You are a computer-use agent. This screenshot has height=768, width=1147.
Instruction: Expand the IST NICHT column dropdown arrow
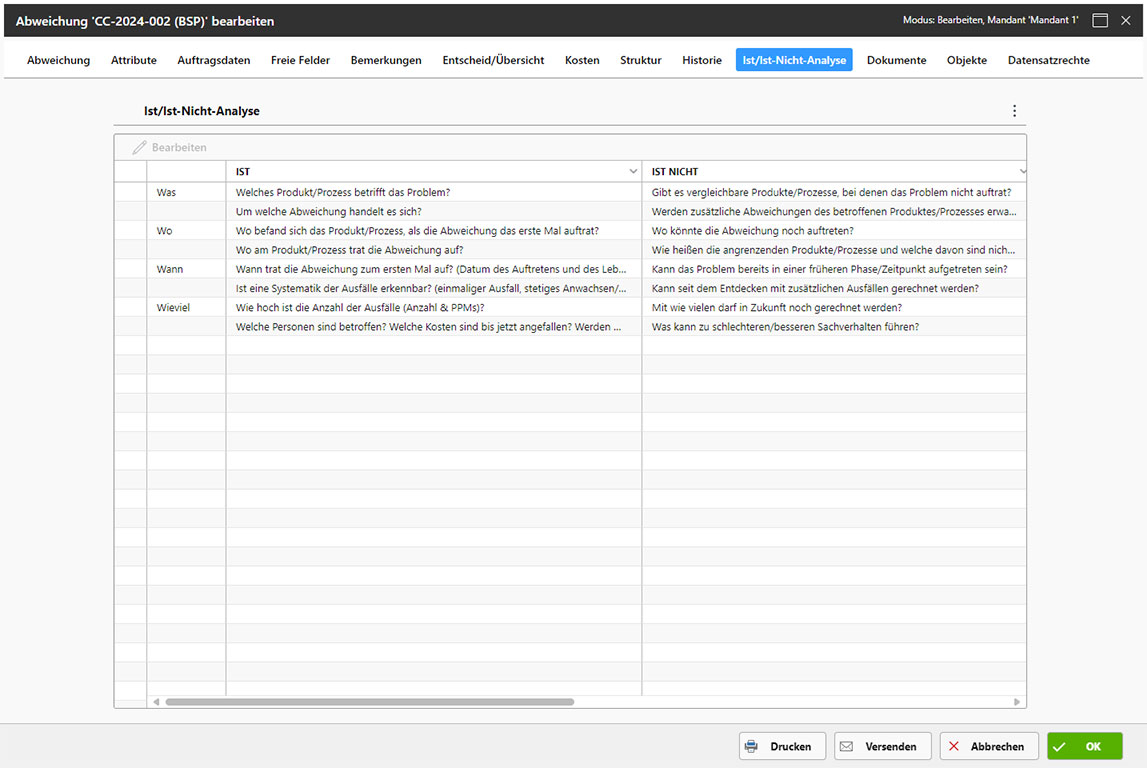point(1021,172)
